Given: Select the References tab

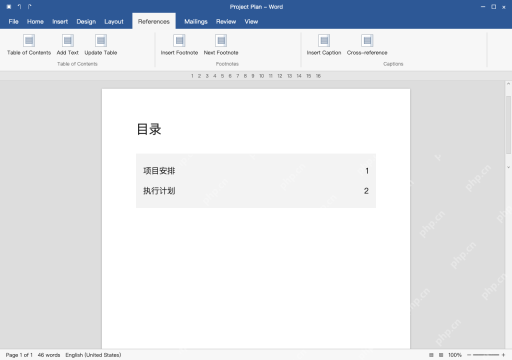Looking at the screenshot, I should coord(154,22).
